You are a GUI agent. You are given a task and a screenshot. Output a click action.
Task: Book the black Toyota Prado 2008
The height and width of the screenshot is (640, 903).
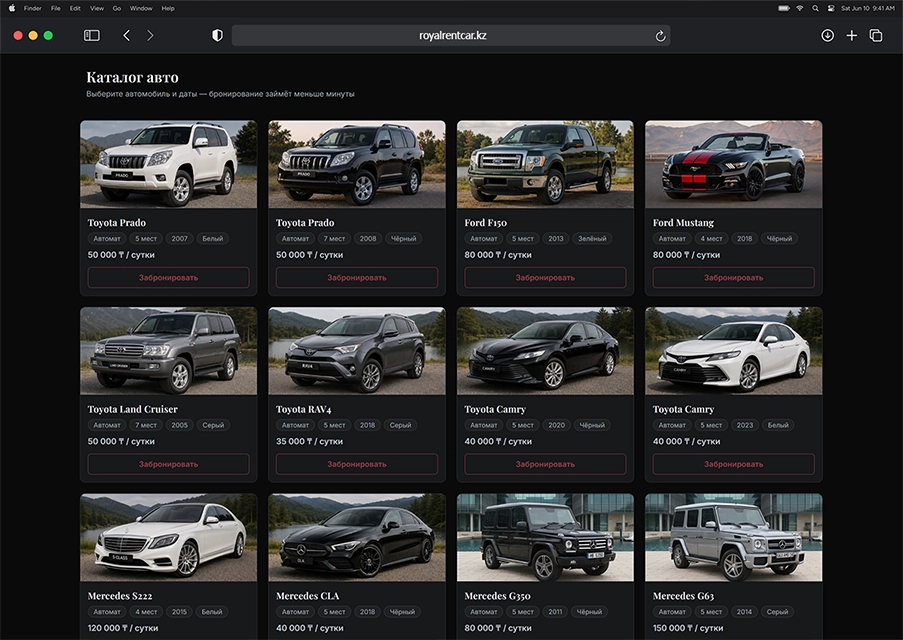click(356, 277)
